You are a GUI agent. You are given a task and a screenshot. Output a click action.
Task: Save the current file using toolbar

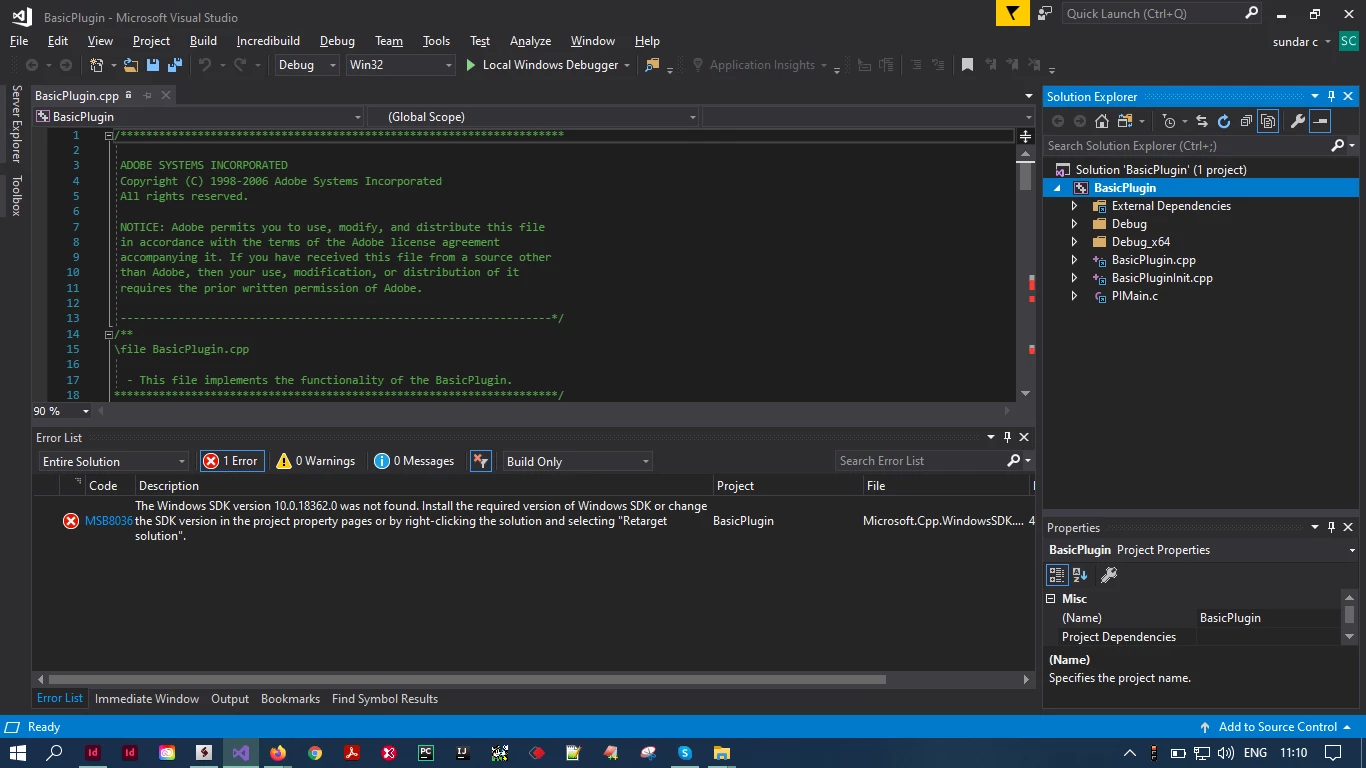[x=153, y=65]
